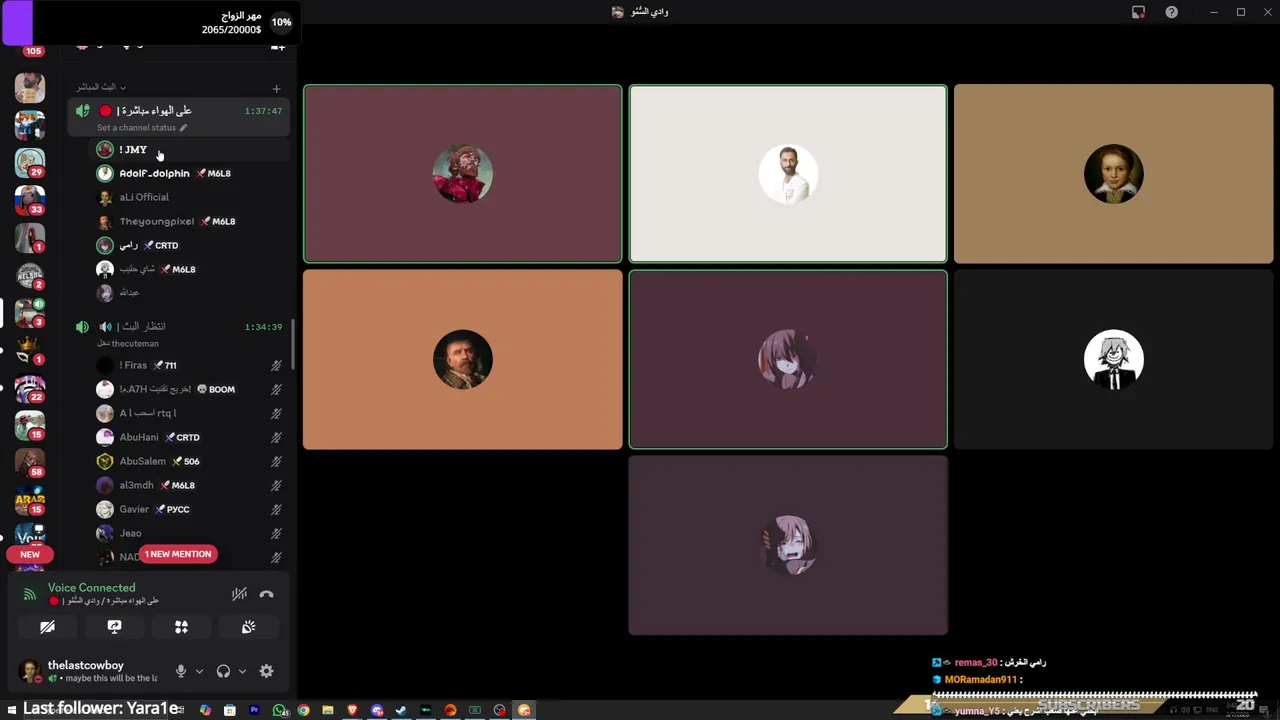Select AbuSalem with 506 tag

190,461
